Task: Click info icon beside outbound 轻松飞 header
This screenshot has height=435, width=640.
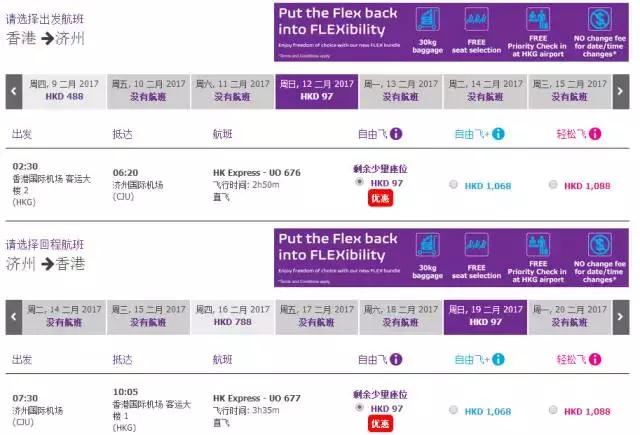Action: [596, 134]
